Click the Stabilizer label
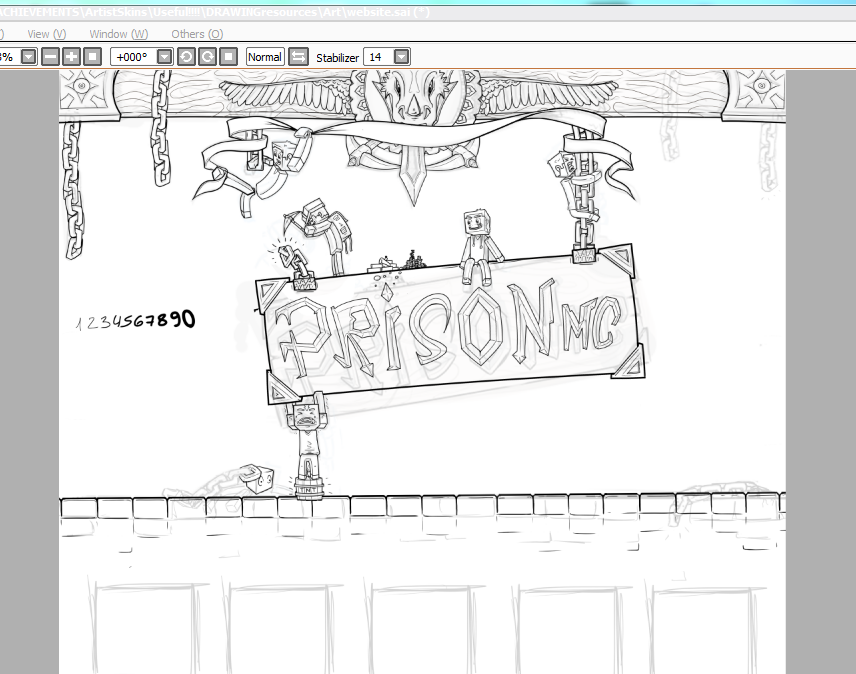Viewport: 856px width, 674px height. point(337,57)
